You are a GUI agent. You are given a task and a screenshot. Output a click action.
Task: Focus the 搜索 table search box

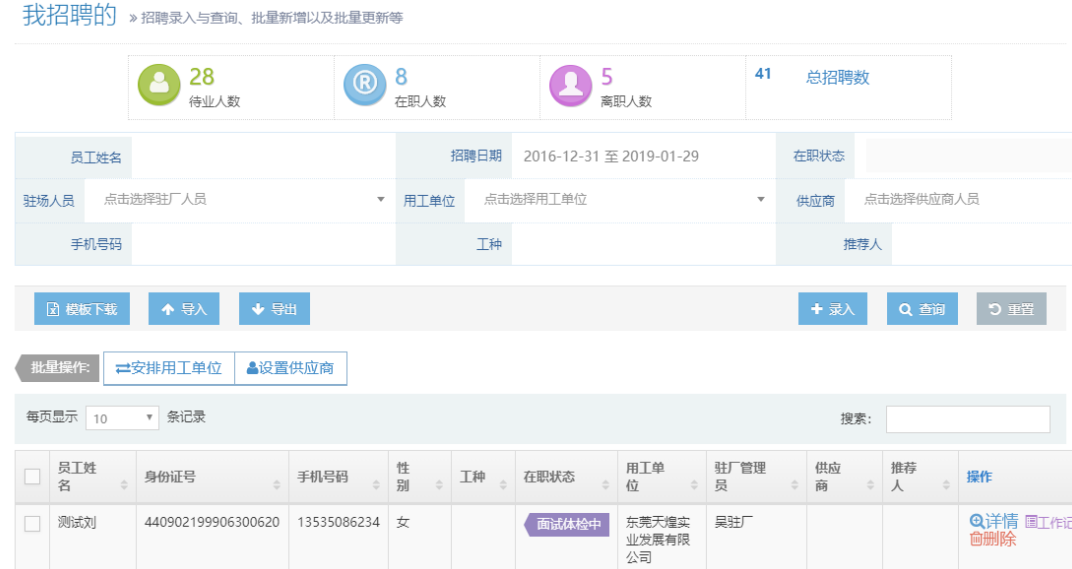click(x=967, y=419)
